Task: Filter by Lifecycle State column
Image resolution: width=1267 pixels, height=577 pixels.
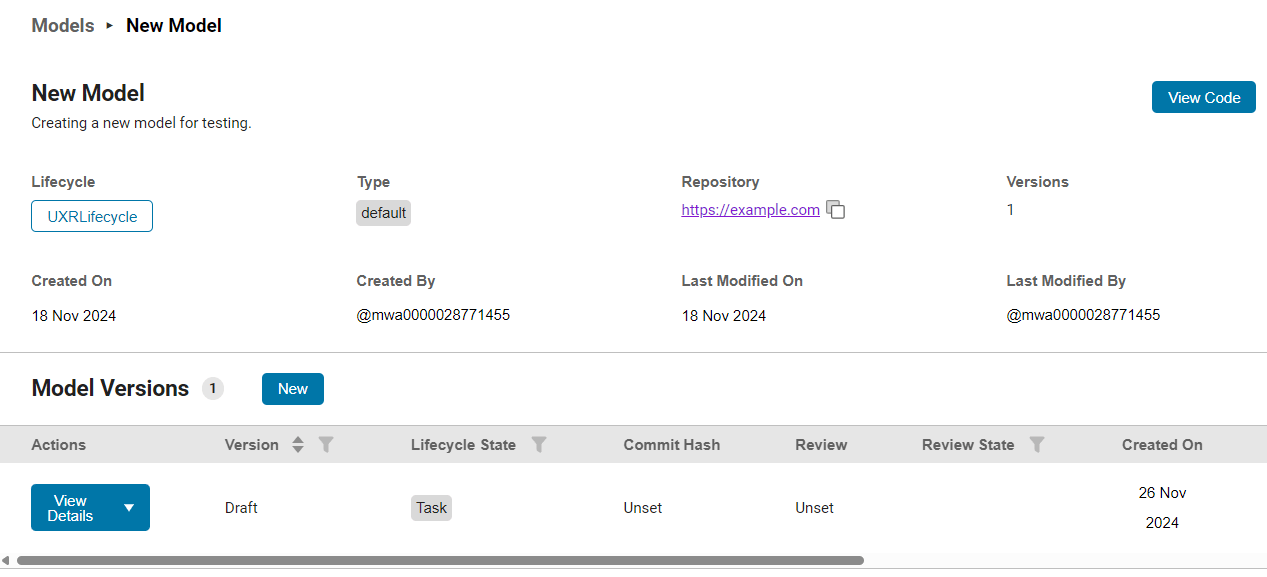Action: 539,445
